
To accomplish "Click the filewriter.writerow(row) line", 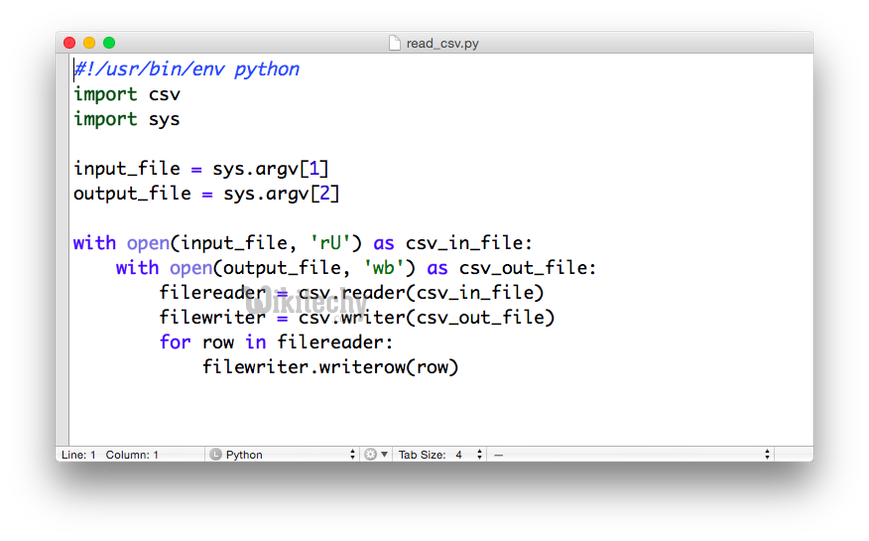I will click(330, 367).
